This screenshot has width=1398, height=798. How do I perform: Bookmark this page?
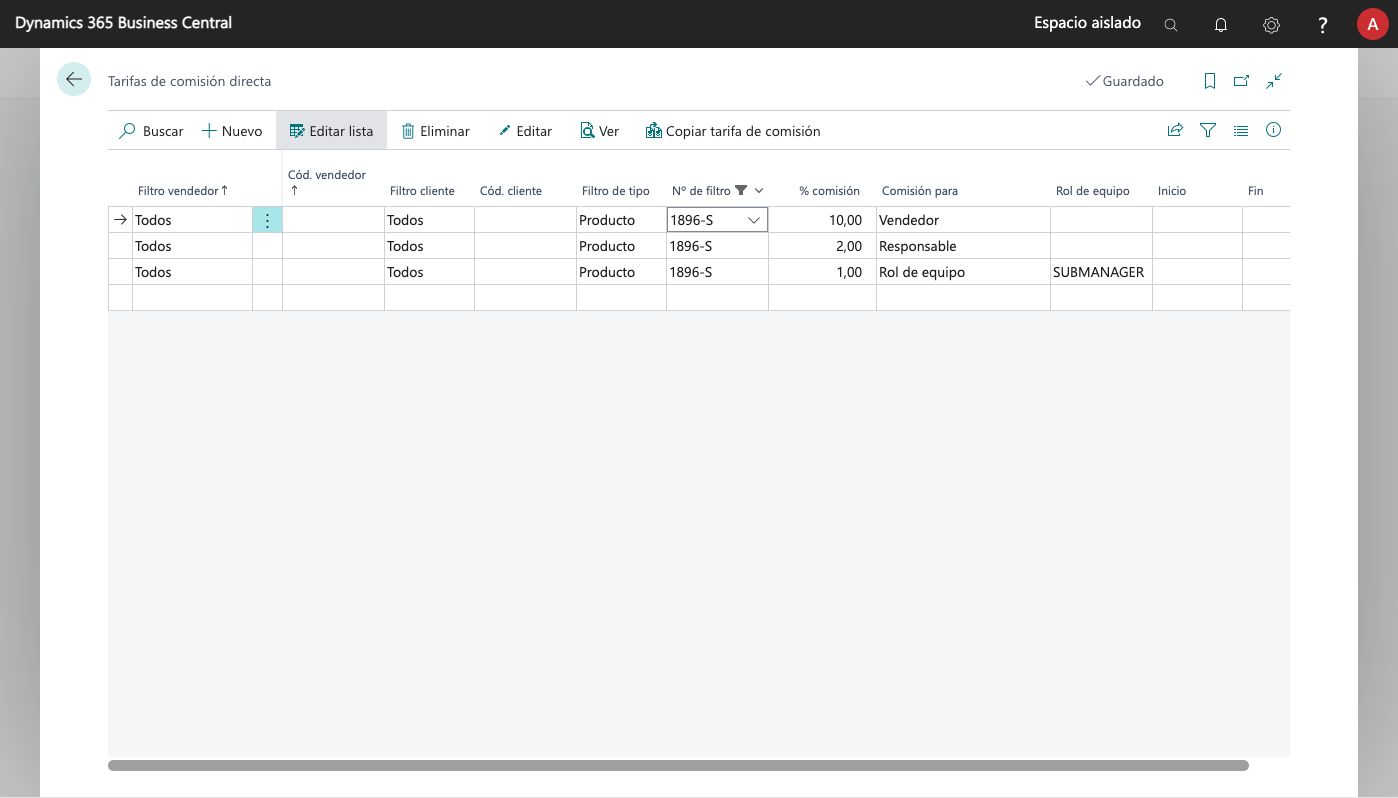[x=1210, y=81]
